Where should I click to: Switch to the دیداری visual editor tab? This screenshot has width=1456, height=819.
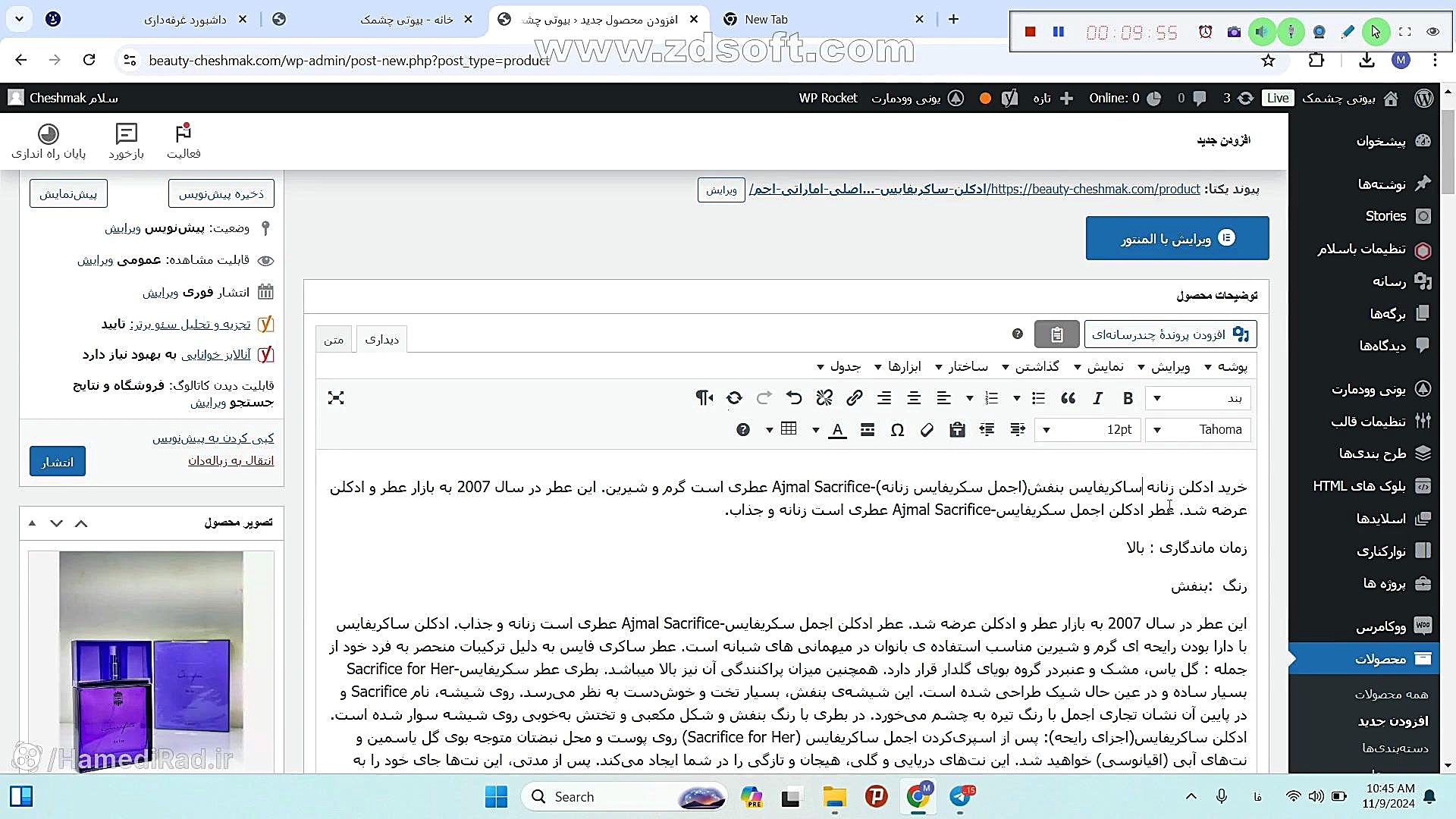tap(381, 340)
